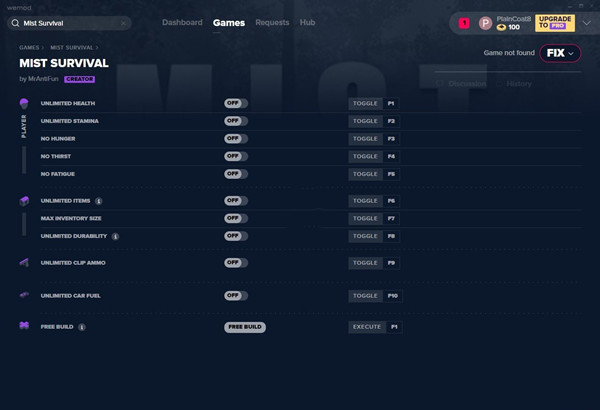Viewport: 600px width, 410px height.
Task: Click the Mist Survival search input
Action: point(70,23)
